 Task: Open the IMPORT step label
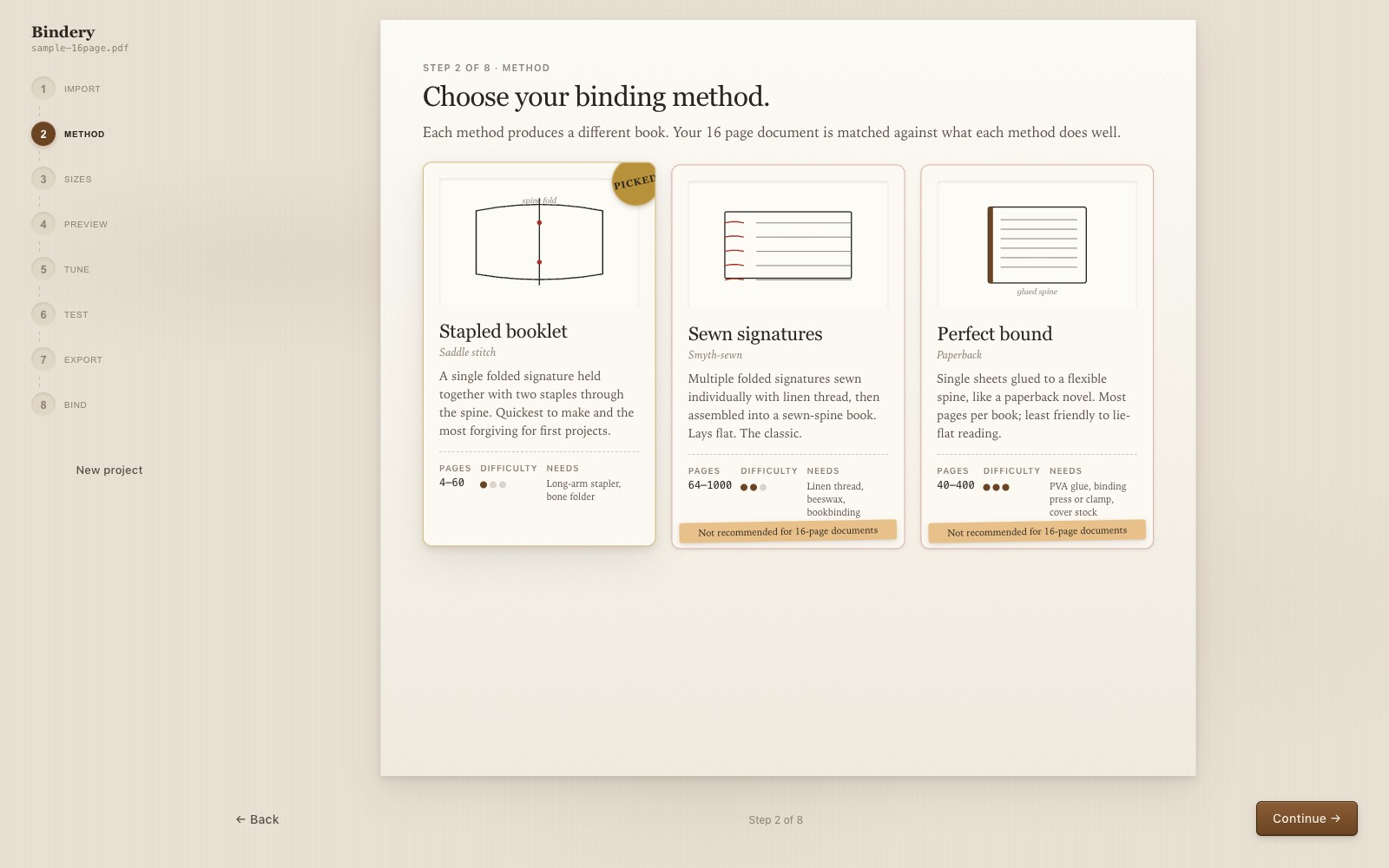click(x=82, y=89)
